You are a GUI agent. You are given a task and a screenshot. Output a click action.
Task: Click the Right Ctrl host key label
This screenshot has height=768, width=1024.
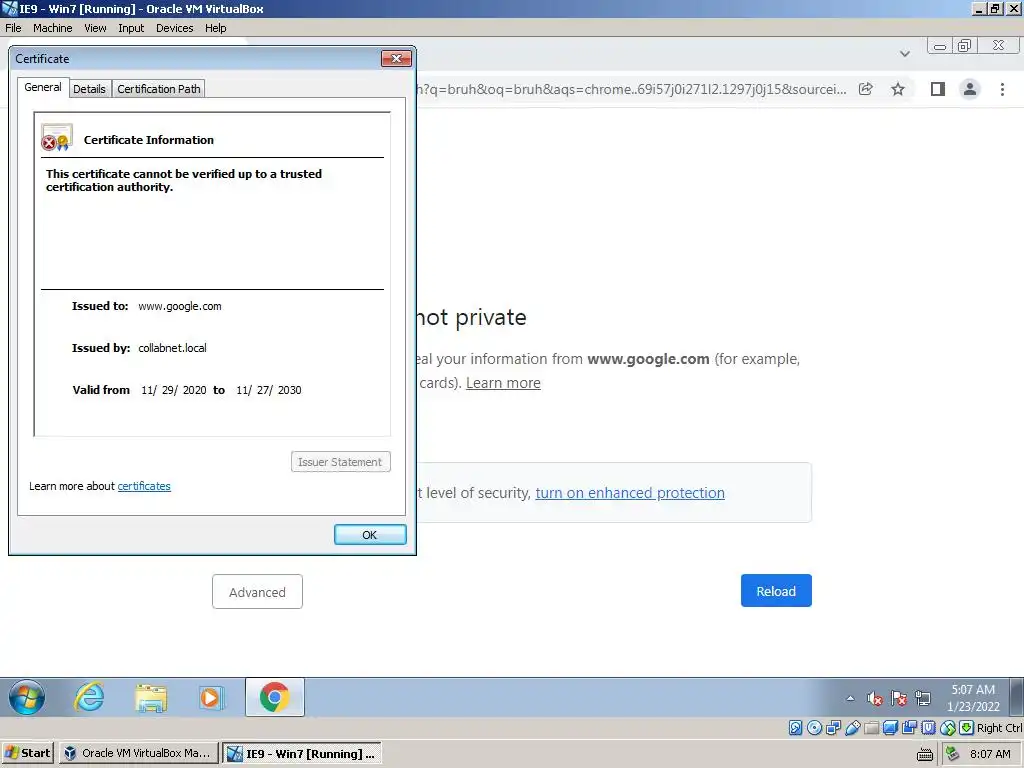coord(999,728)
